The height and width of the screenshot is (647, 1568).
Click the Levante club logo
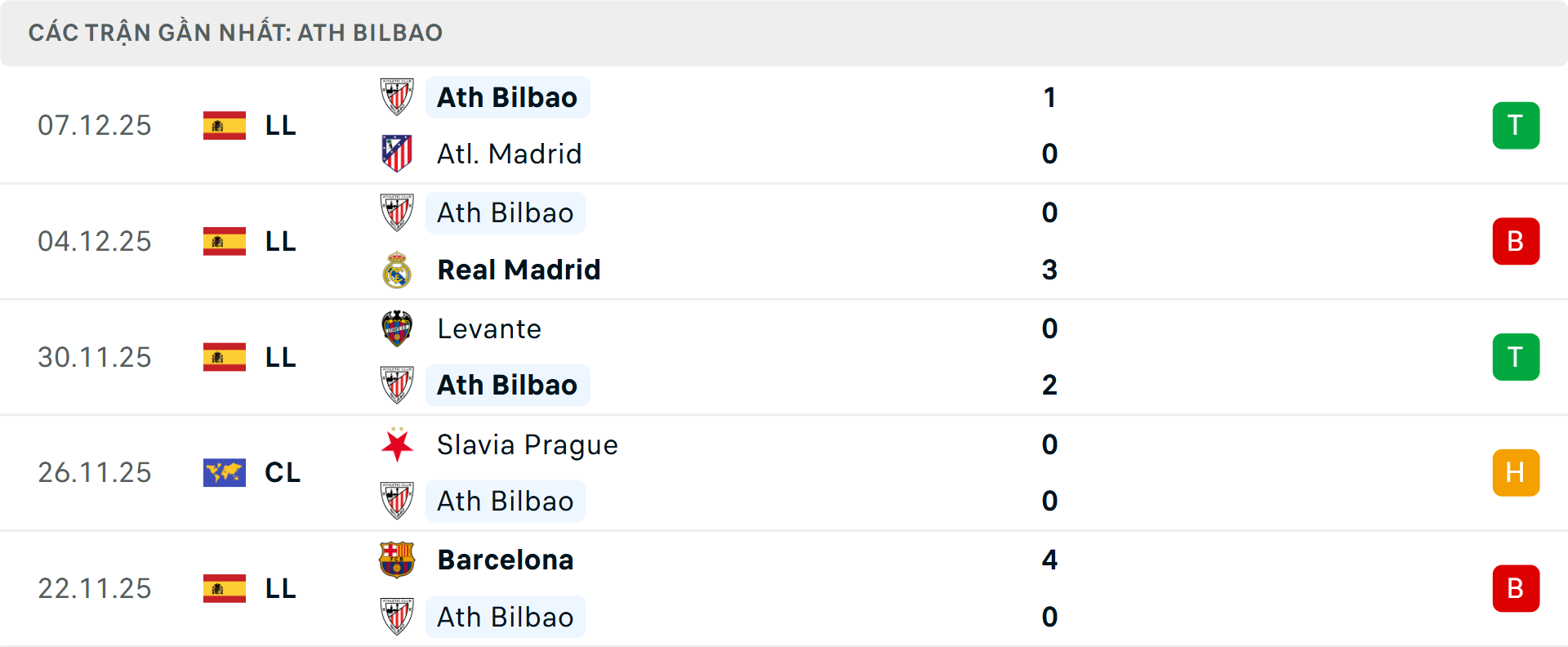point(398,329)
